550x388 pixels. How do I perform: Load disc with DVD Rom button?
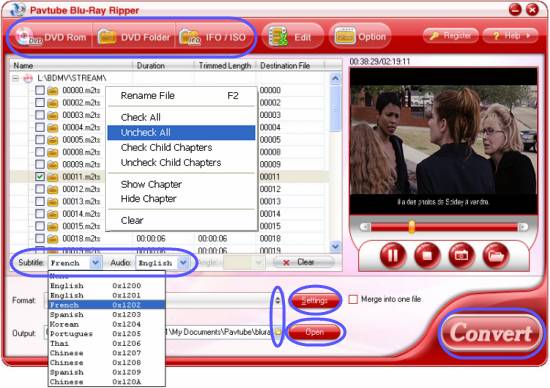click(x=51, y=37)
